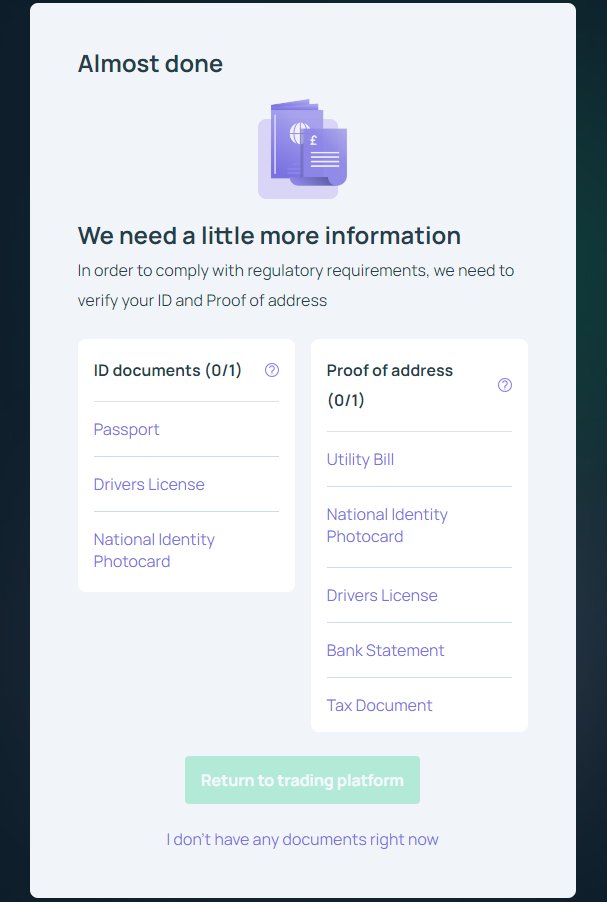Click the regulatory requirements description paragraph

pos(296,285)
